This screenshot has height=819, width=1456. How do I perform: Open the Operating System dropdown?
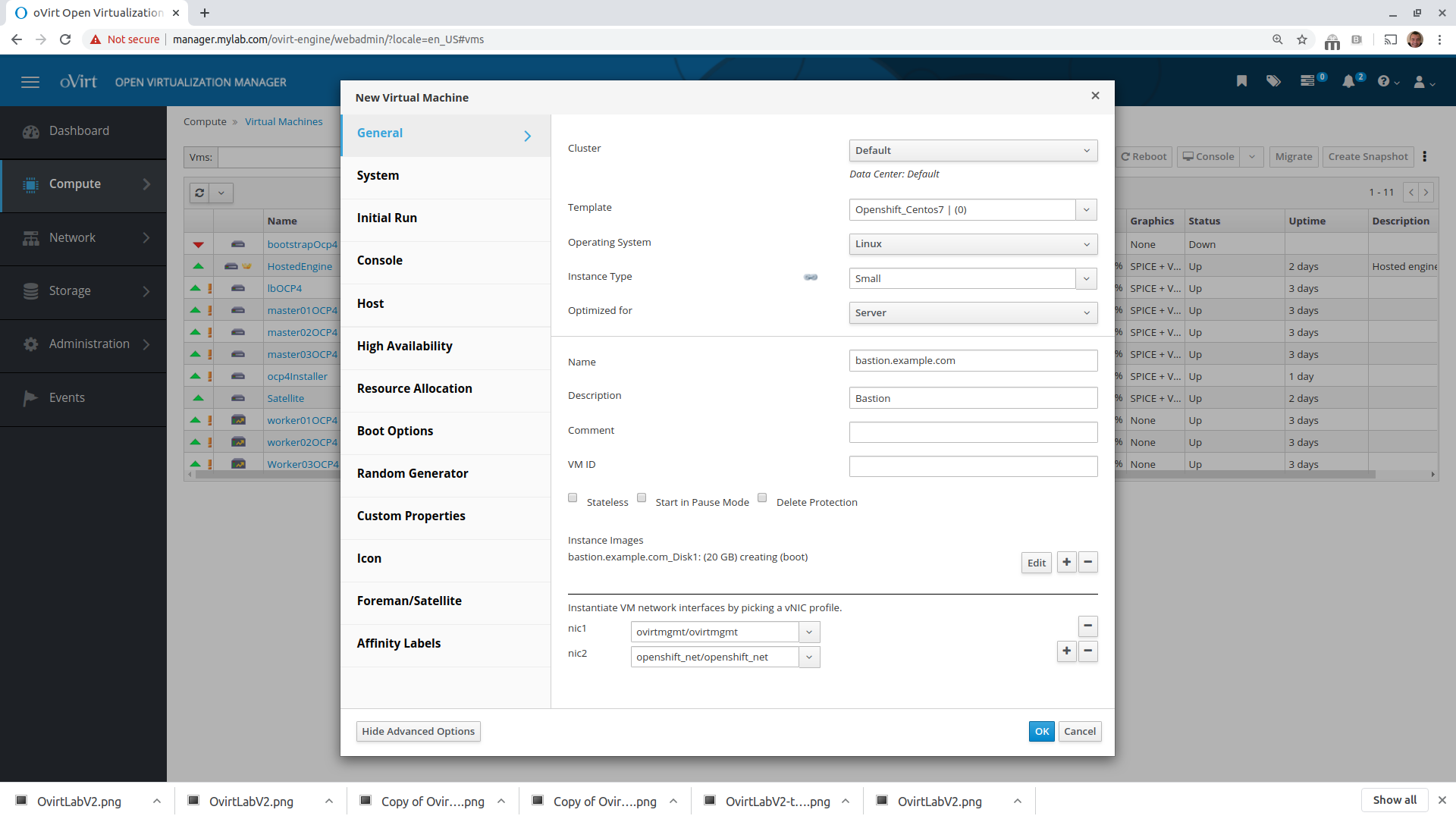coord(973,243)
